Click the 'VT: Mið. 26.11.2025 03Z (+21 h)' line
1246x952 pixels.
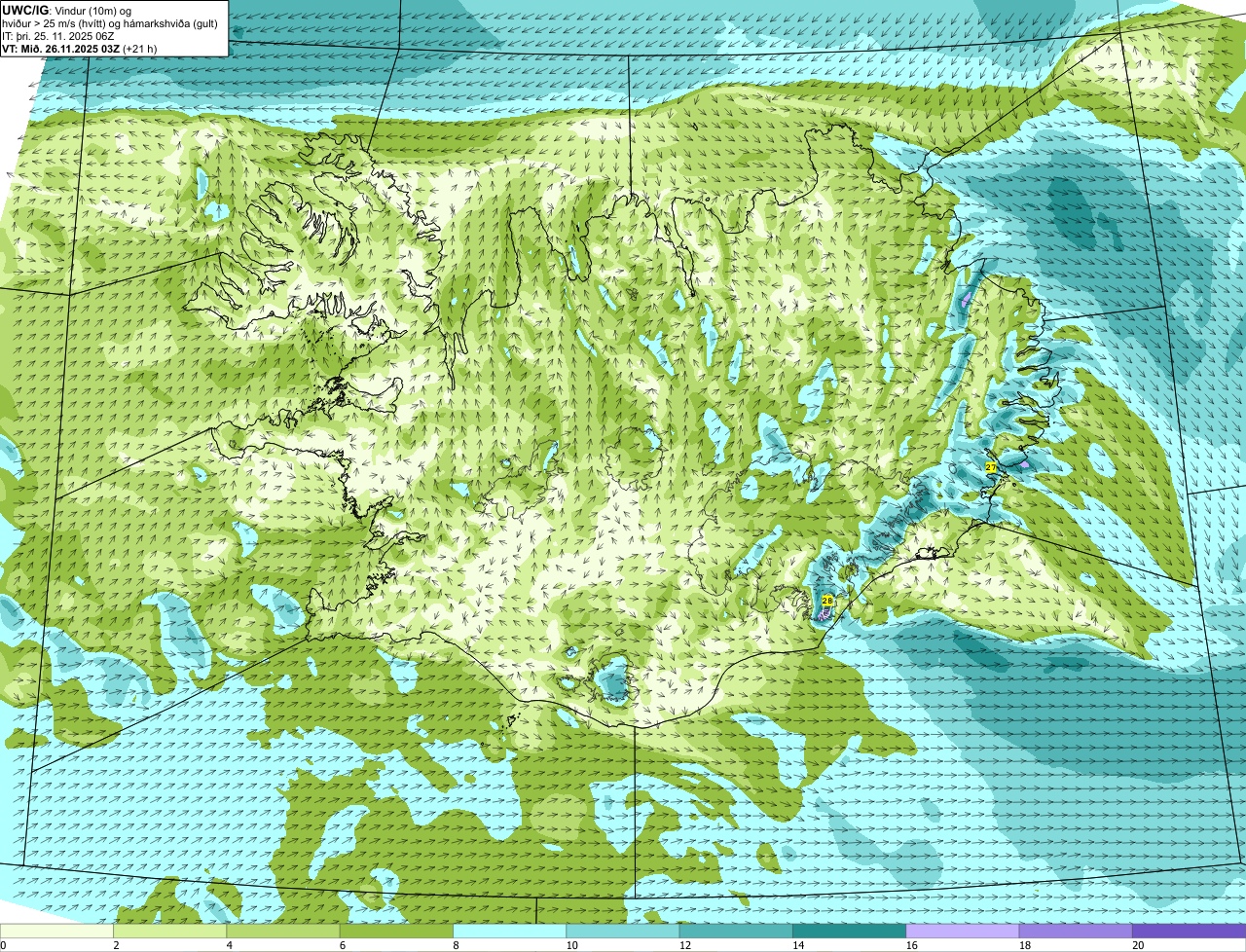coord(80,48)
